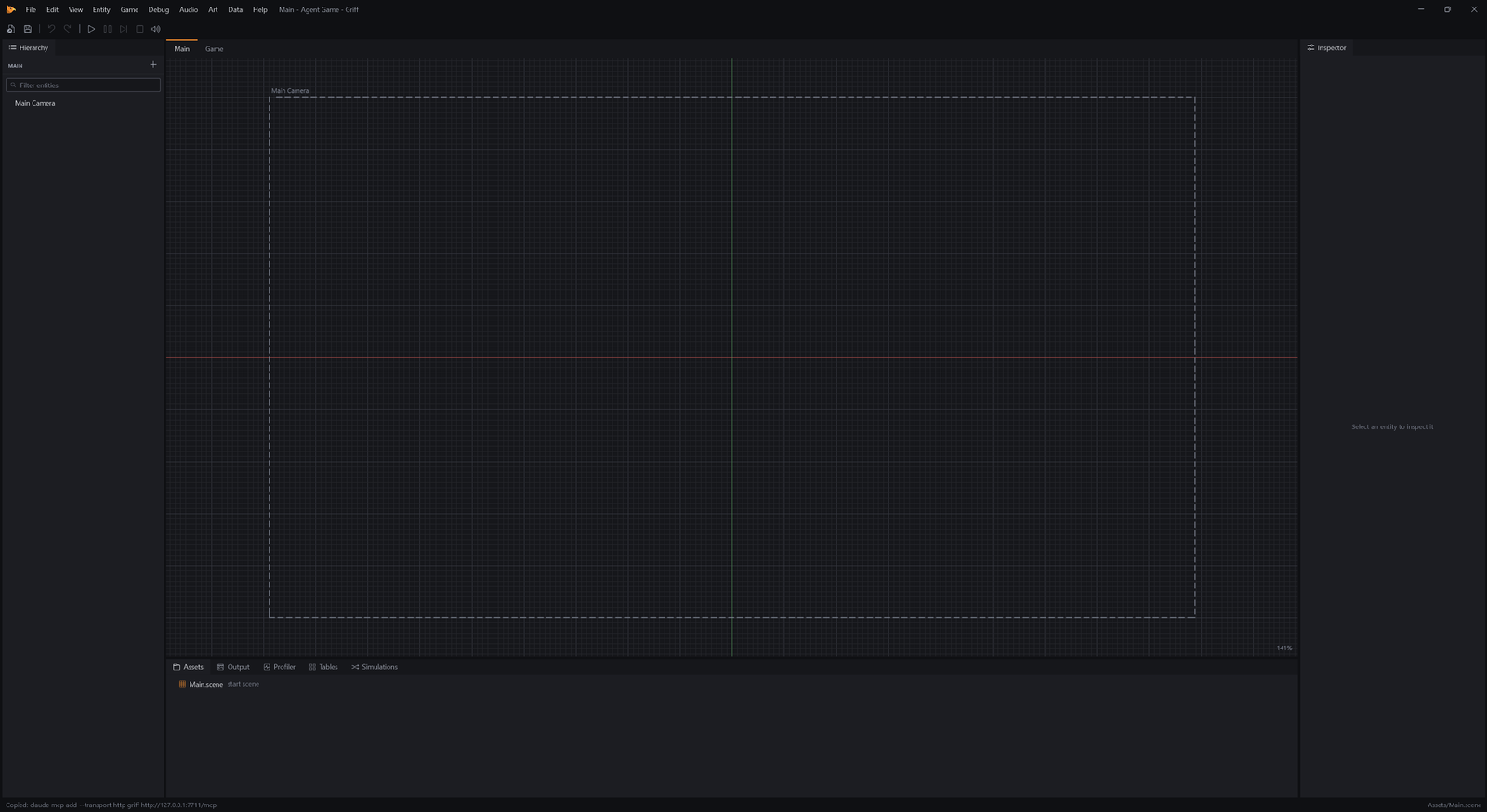Add a new entity with the plus icon

click(153, 65)
